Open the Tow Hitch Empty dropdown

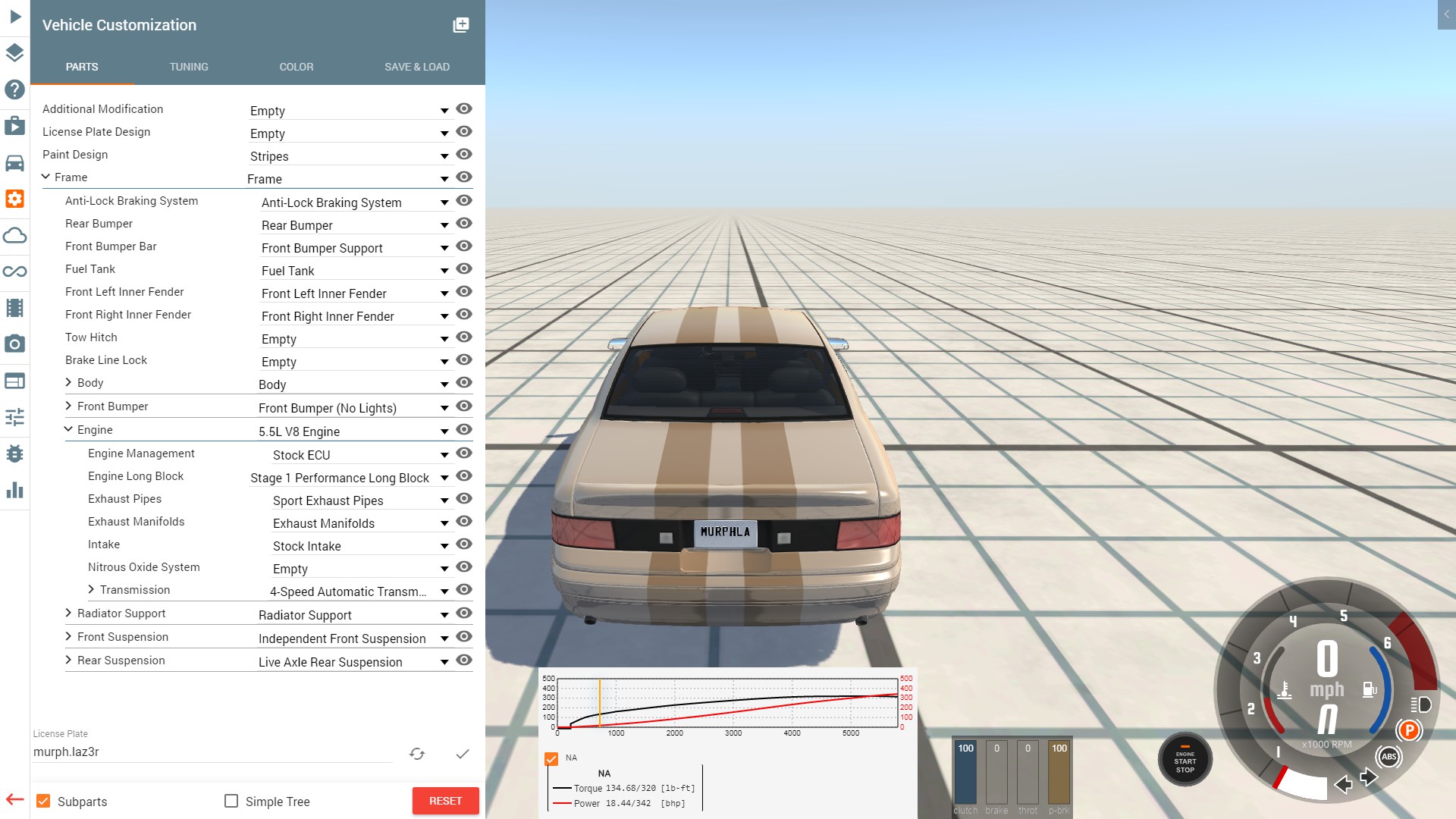coord(356,339)
